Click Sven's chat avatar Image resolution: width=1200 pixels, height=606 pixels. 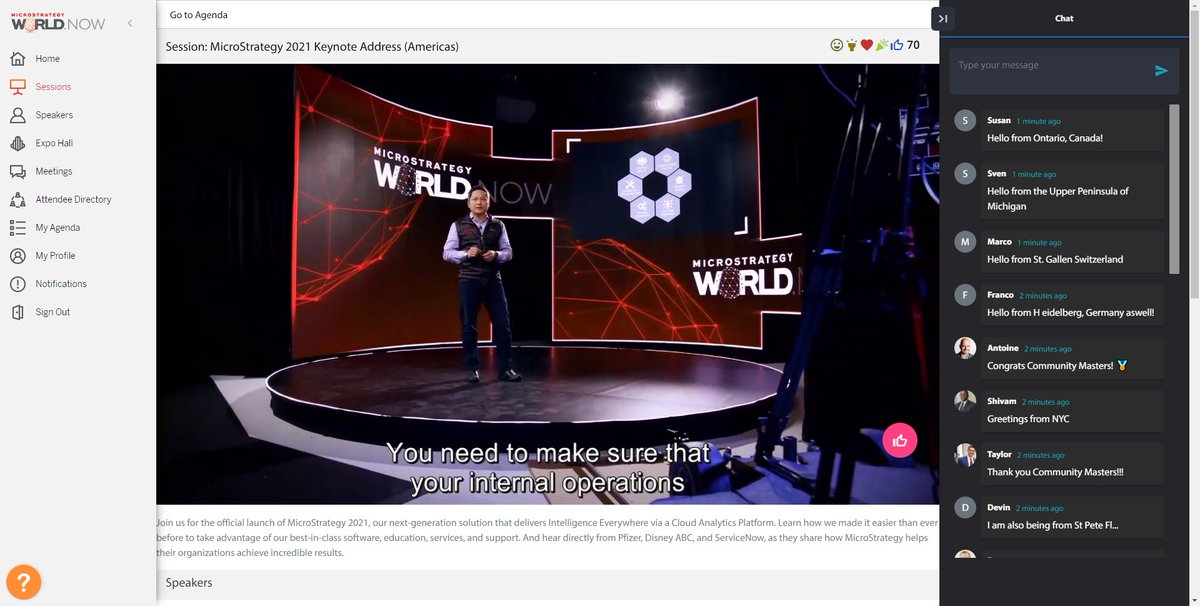(x=965, y=174)
